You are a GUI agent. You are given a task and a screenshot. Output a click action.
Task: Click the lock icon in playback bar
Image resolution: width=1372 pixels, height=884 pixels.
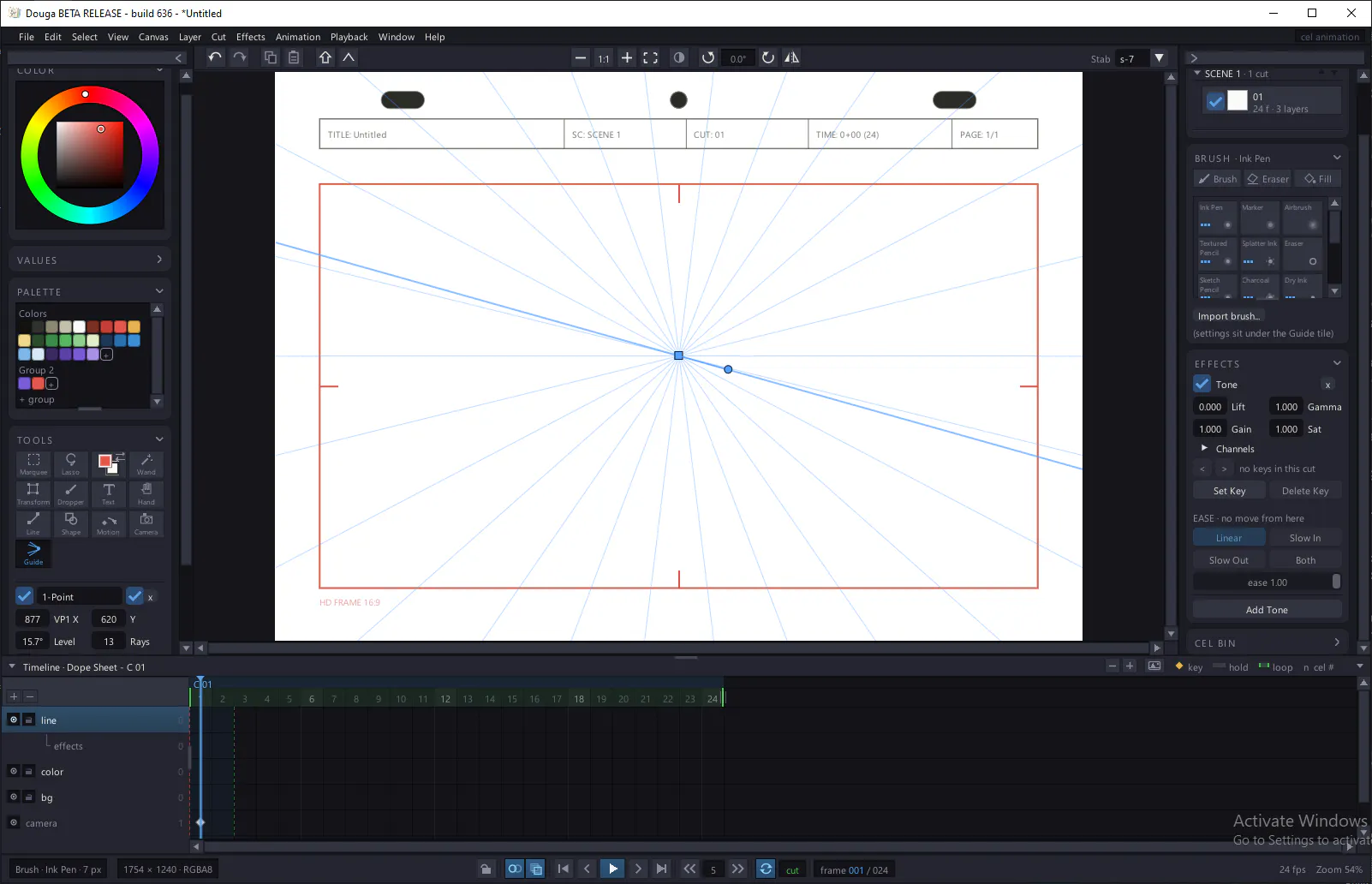pyautogui.click(x=486, y=869)
